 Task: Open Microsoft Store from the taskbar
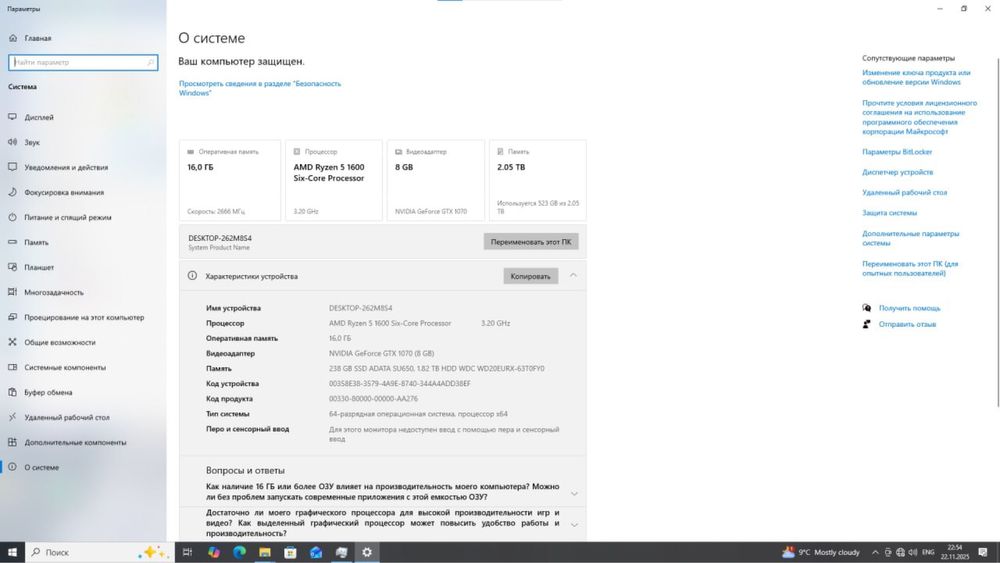point(290,552)
